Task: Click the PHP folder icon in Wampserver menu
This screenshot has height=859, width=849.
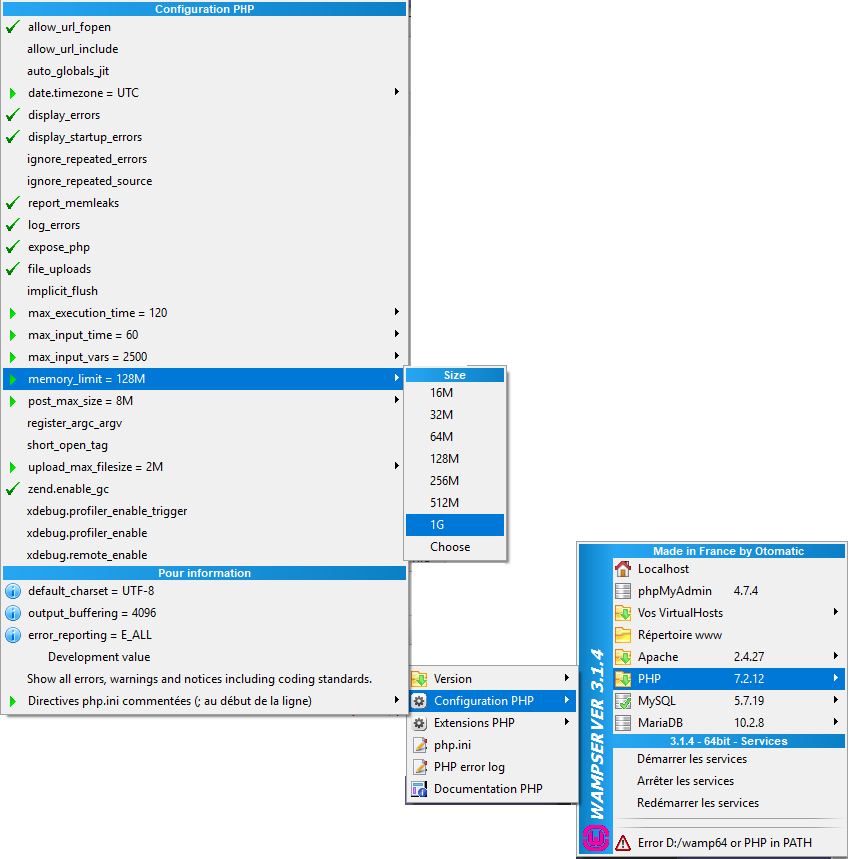Action: (623, 679)
